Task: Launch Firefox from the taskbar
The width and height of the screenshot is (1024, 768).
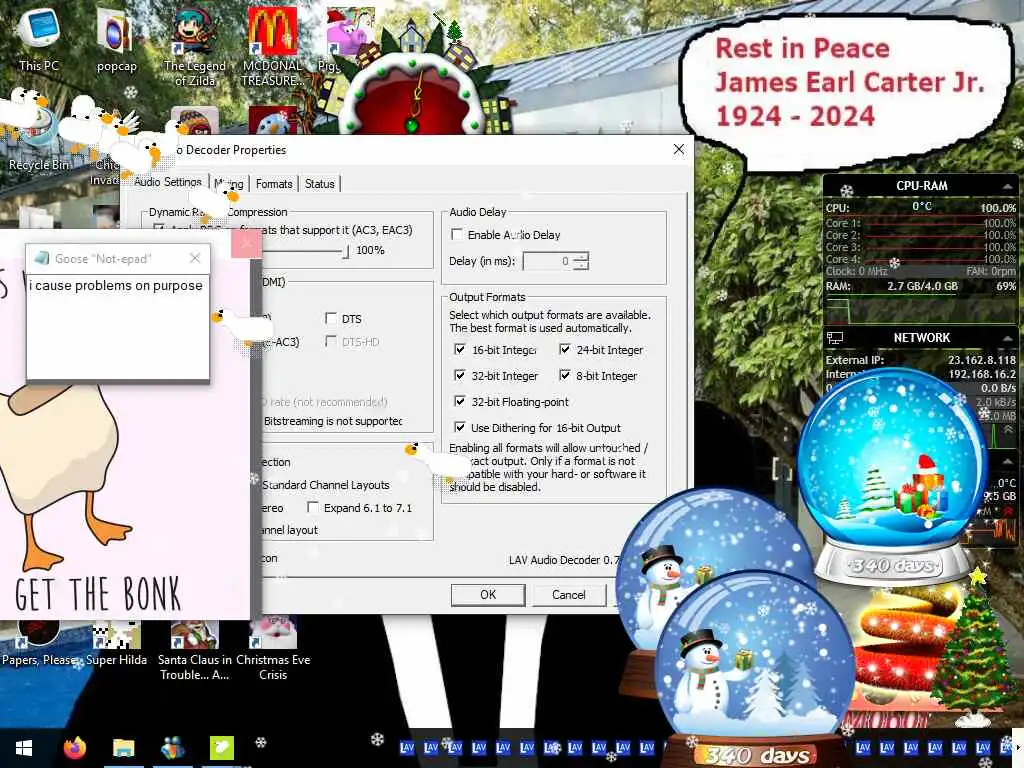Action: pyautogui.click(x=74, y=748)
